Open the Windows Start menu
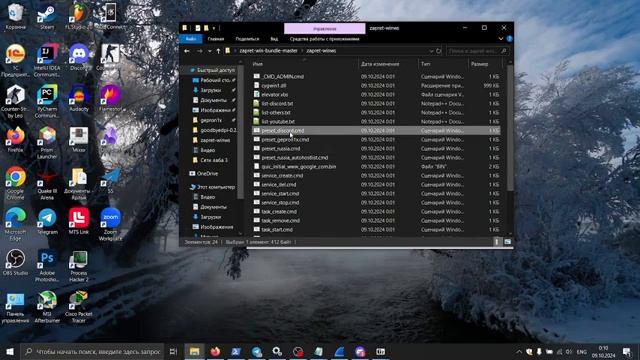640x360 pixels. [x=10, y=351]
